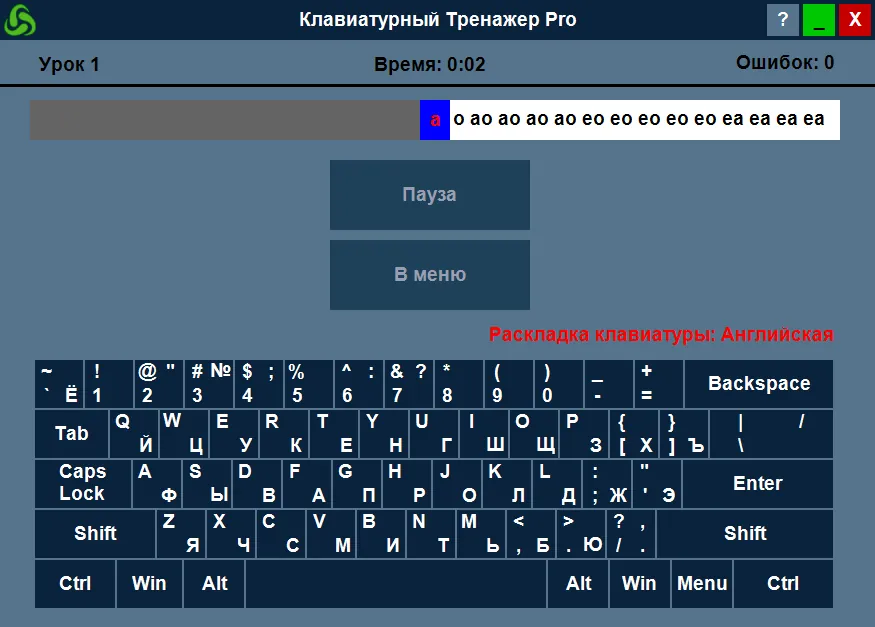Click the number 5 % key
Image resolution: width=875 pixels, height=627 pixels.
(x=309, y=383)
